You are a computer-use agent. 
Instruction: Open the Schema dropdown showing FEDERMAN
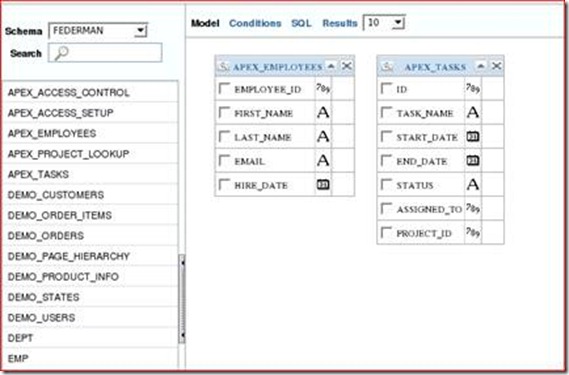98,30
